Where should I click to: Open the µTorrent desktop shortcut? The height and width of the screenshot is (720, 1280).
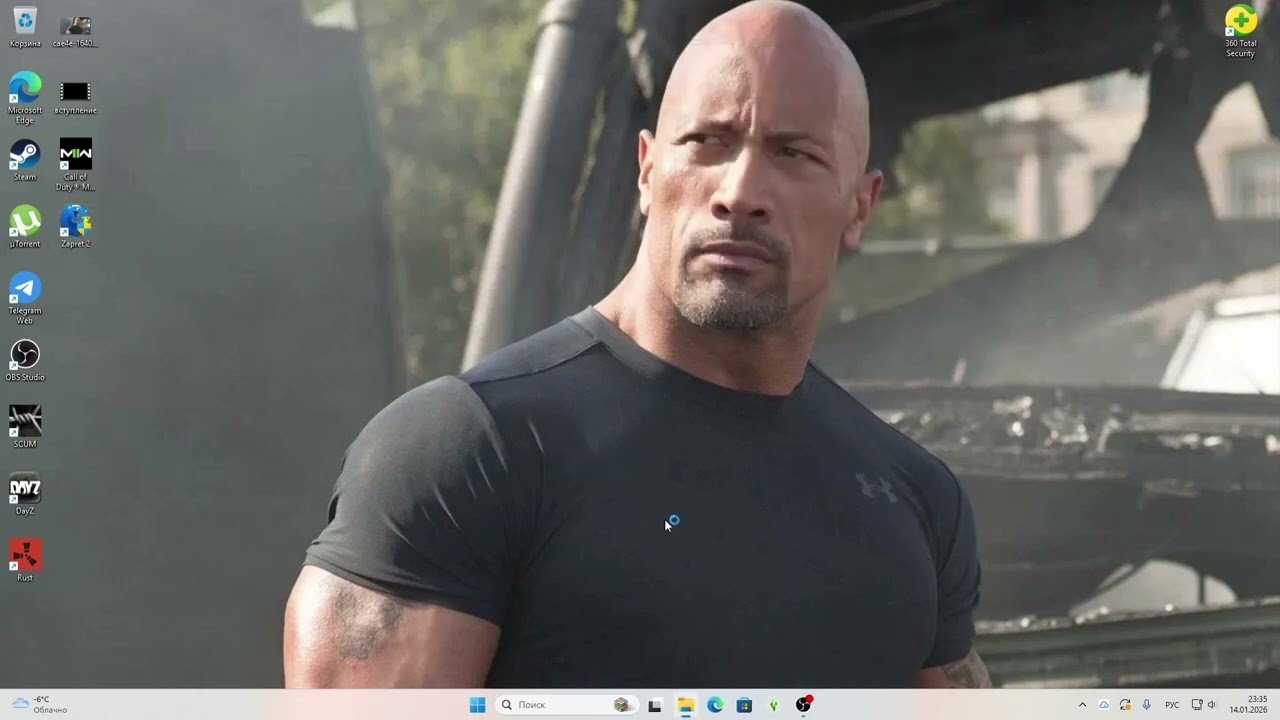pos(25,227)
